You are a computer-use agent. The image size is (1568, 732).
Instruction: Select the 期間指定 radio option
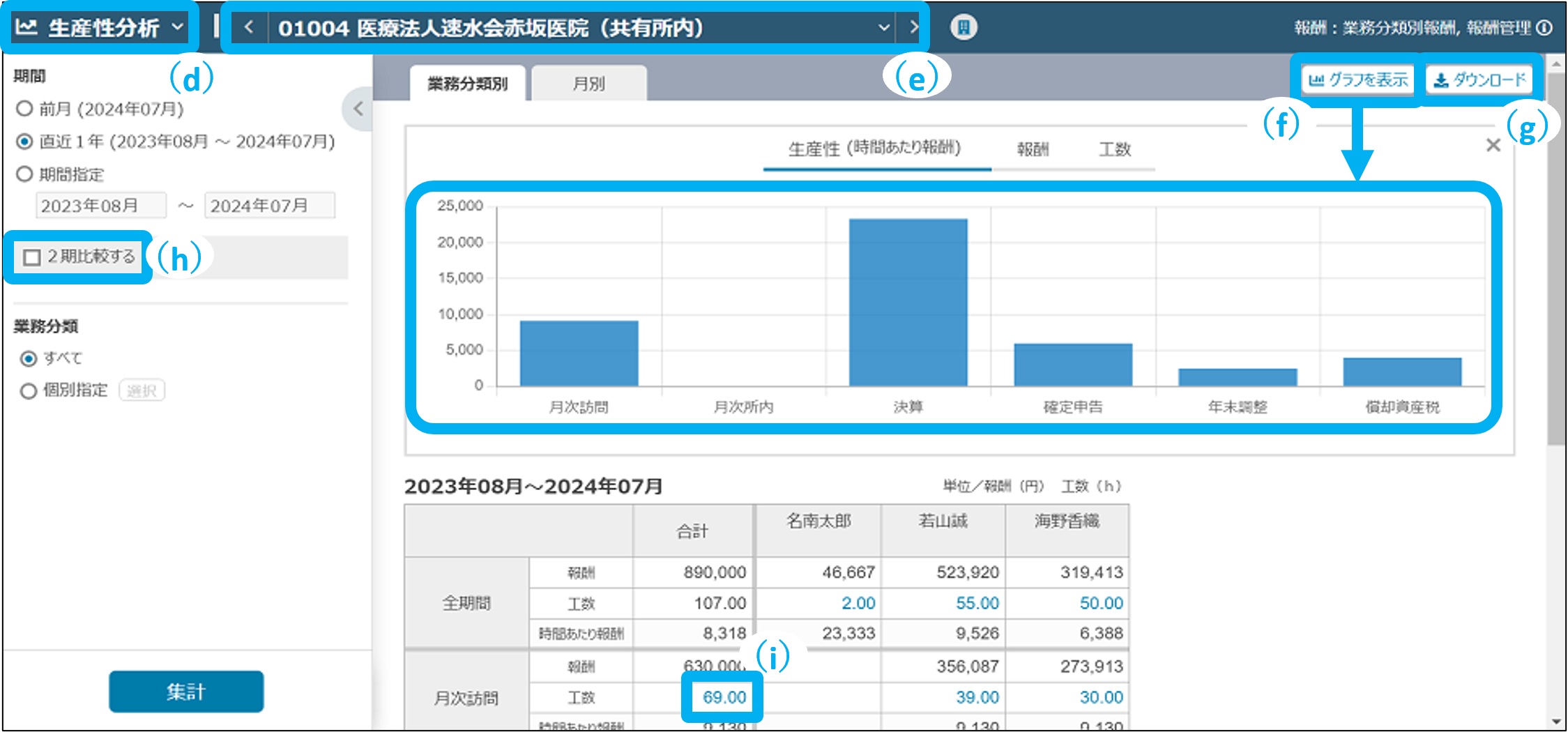coord(25,174)
